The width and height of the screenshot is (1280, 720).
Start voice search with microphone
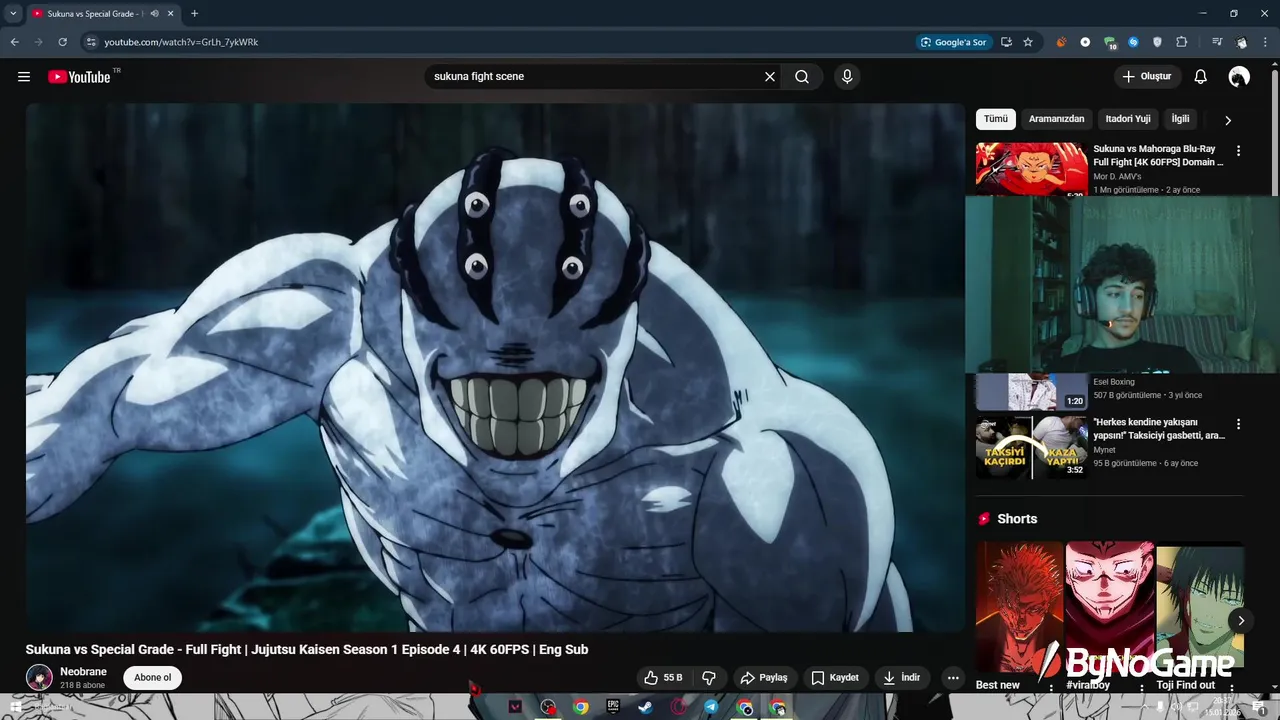[x=847, y=77]
